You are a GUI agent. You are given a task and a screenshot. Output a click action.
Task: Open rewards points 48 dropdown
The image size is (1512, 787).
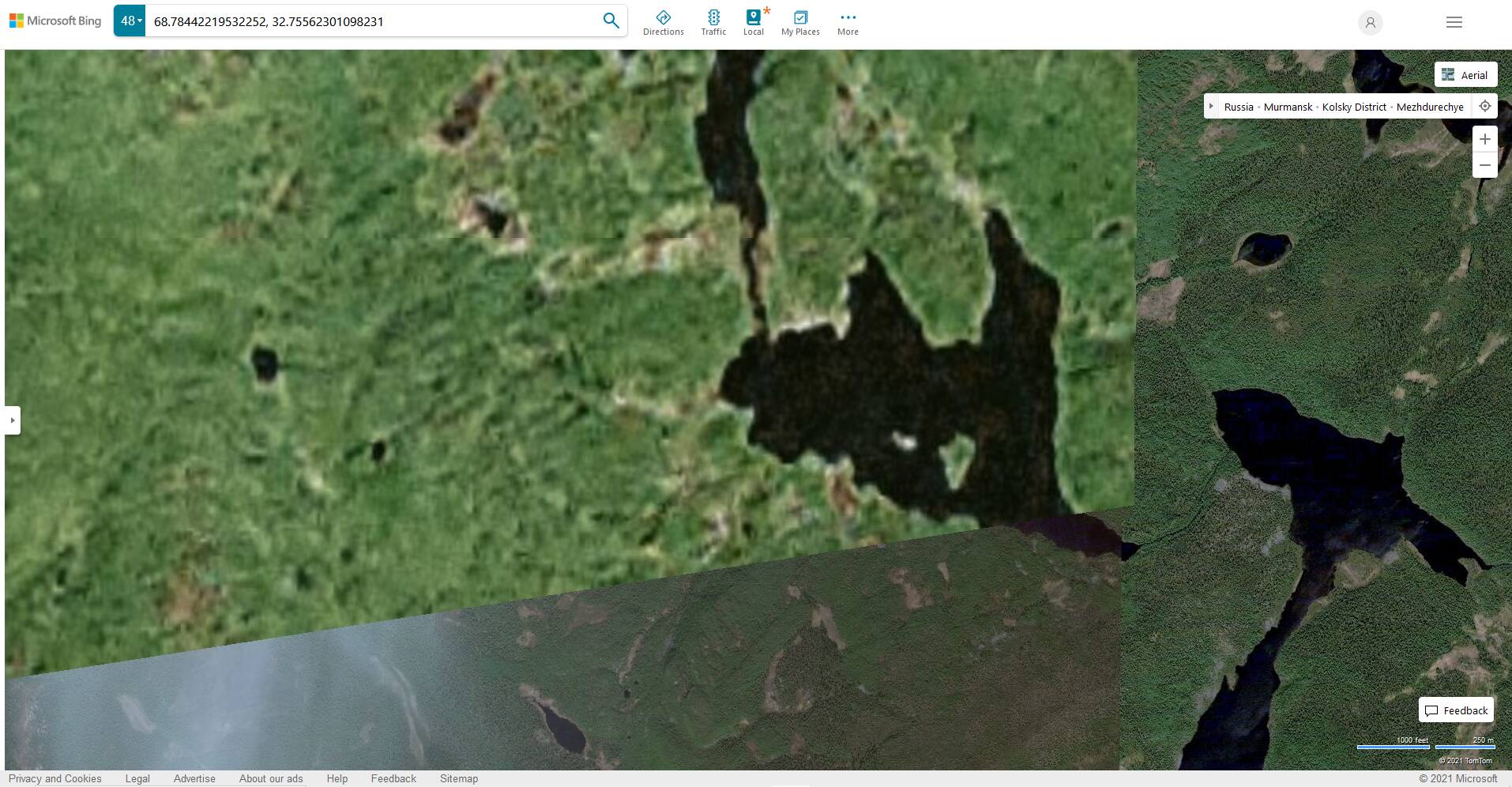(130, 21)
